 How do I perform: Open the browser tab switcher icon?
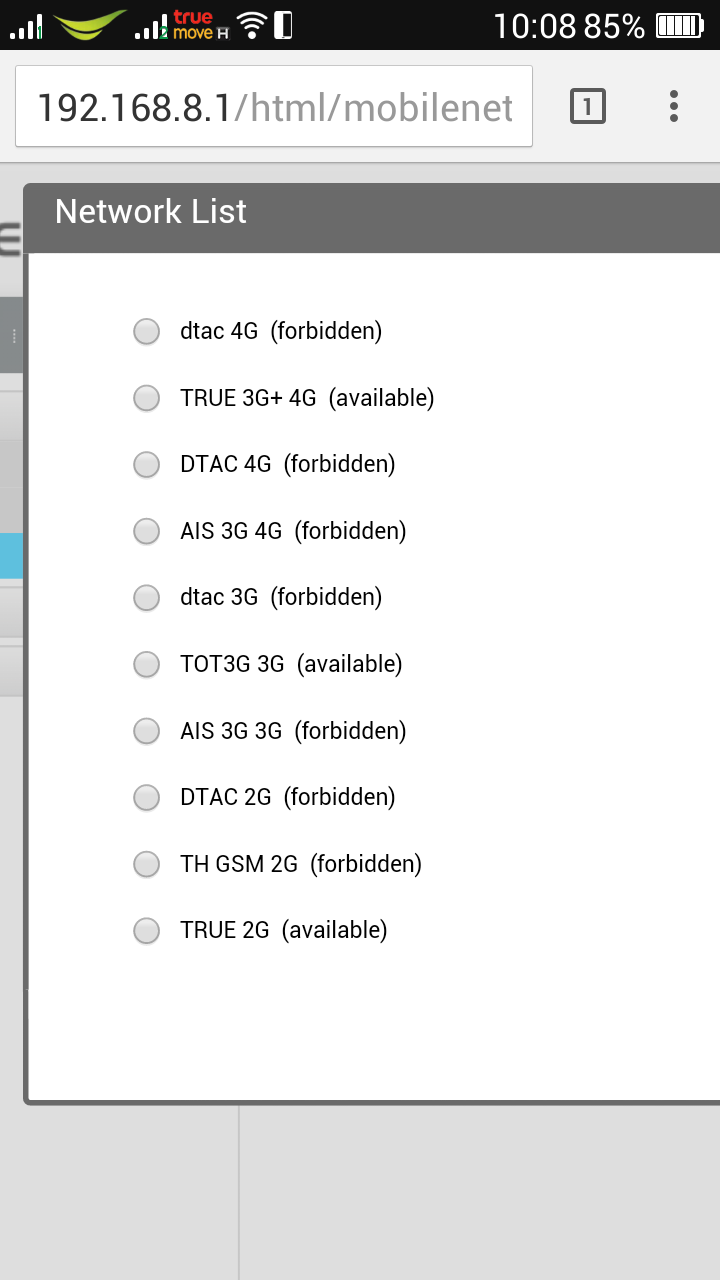pyautogui.click(x=588, y=106)
